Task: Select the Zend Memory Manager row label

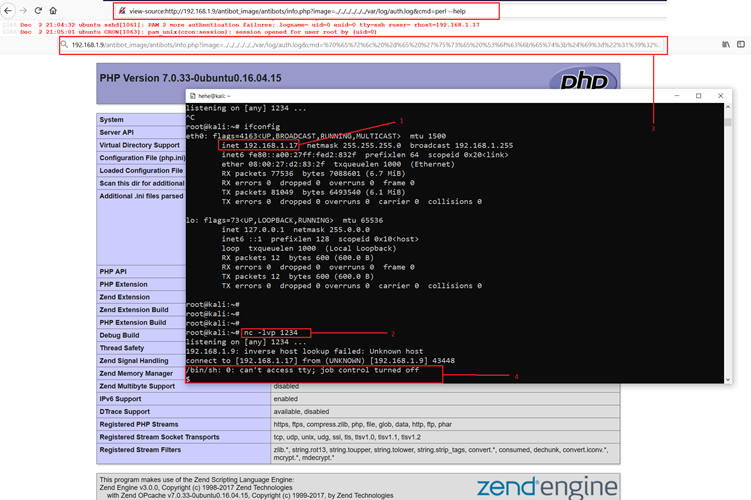Action: coord(139,372)
